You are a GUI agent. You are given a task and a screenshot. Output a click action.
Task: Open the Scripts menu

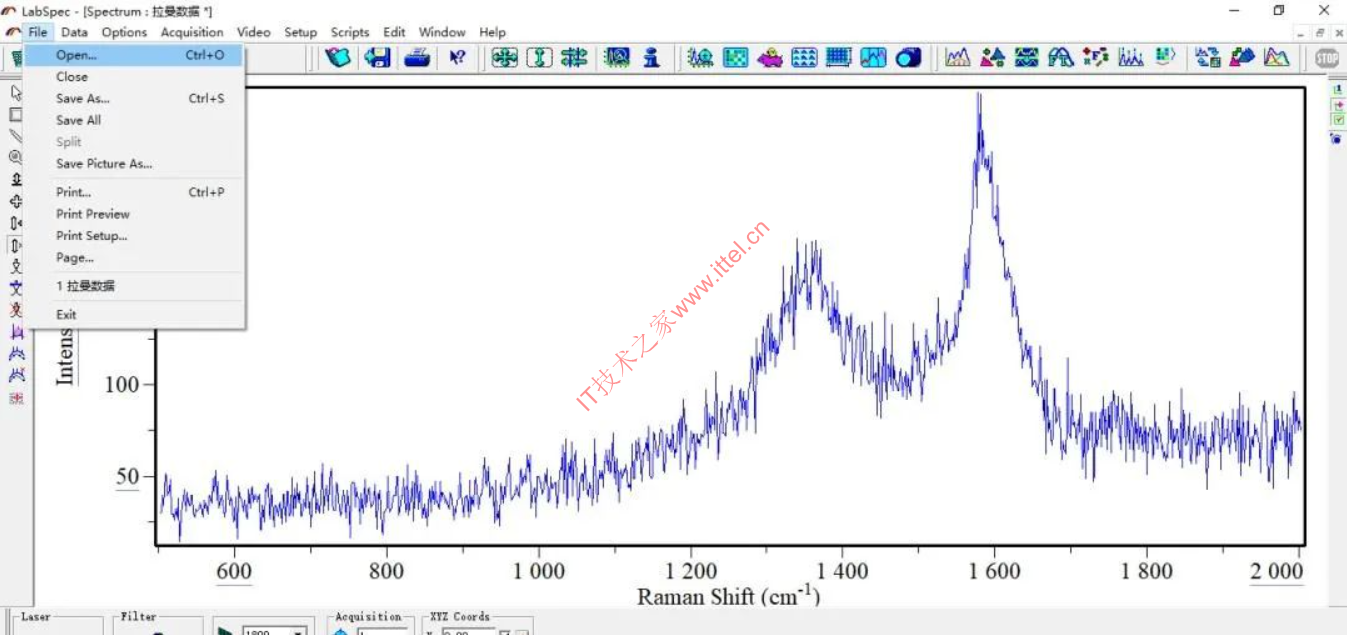point(350,32)
